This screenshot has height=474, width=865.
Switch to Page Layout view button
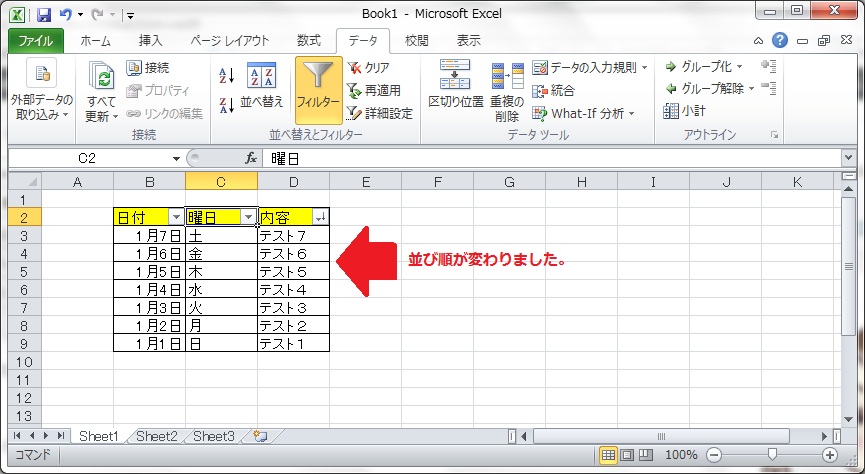627,455
